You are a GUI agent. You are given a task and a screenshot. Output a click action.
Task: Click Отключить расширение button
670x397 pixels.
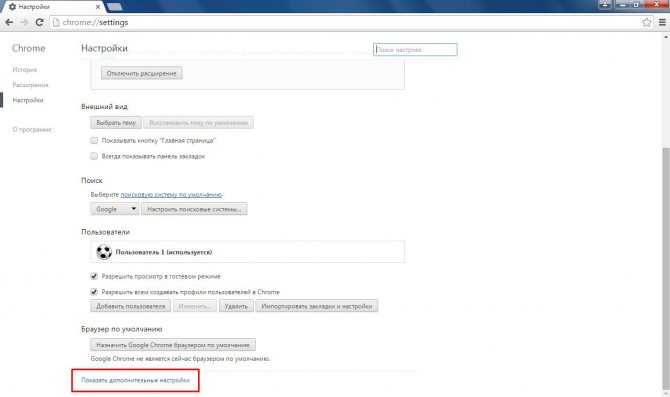(x=141, y=73)
